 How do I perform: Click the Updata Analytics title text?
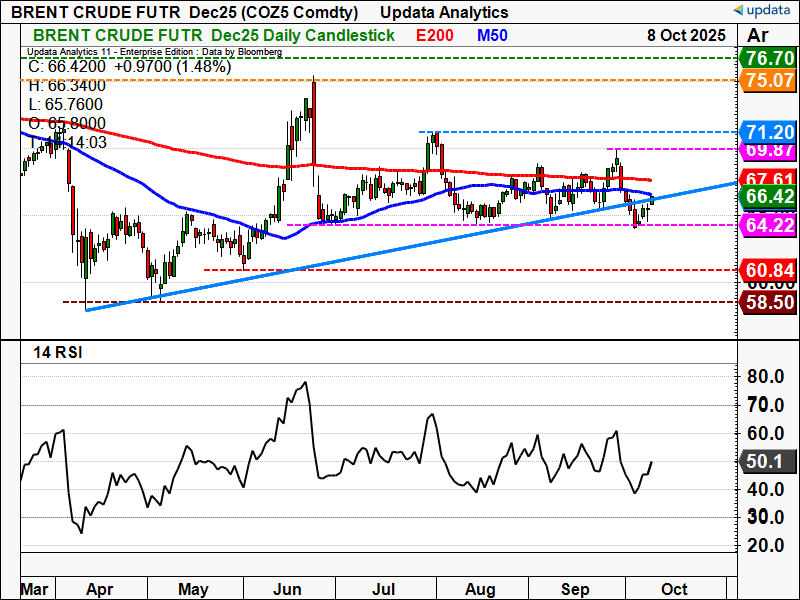pos(444,12)
